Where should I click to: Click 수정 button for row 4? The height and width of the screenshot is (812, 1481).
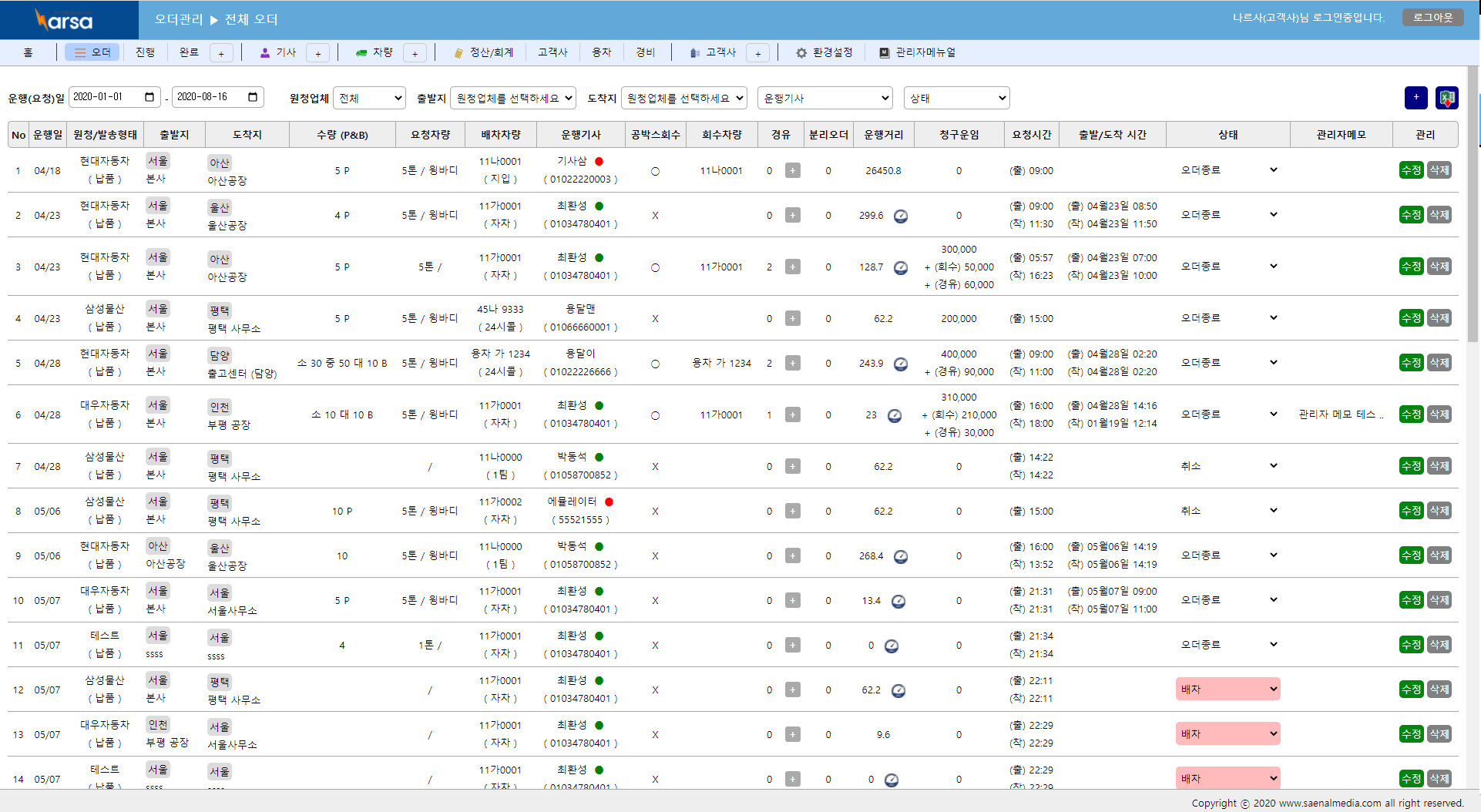1411,318
